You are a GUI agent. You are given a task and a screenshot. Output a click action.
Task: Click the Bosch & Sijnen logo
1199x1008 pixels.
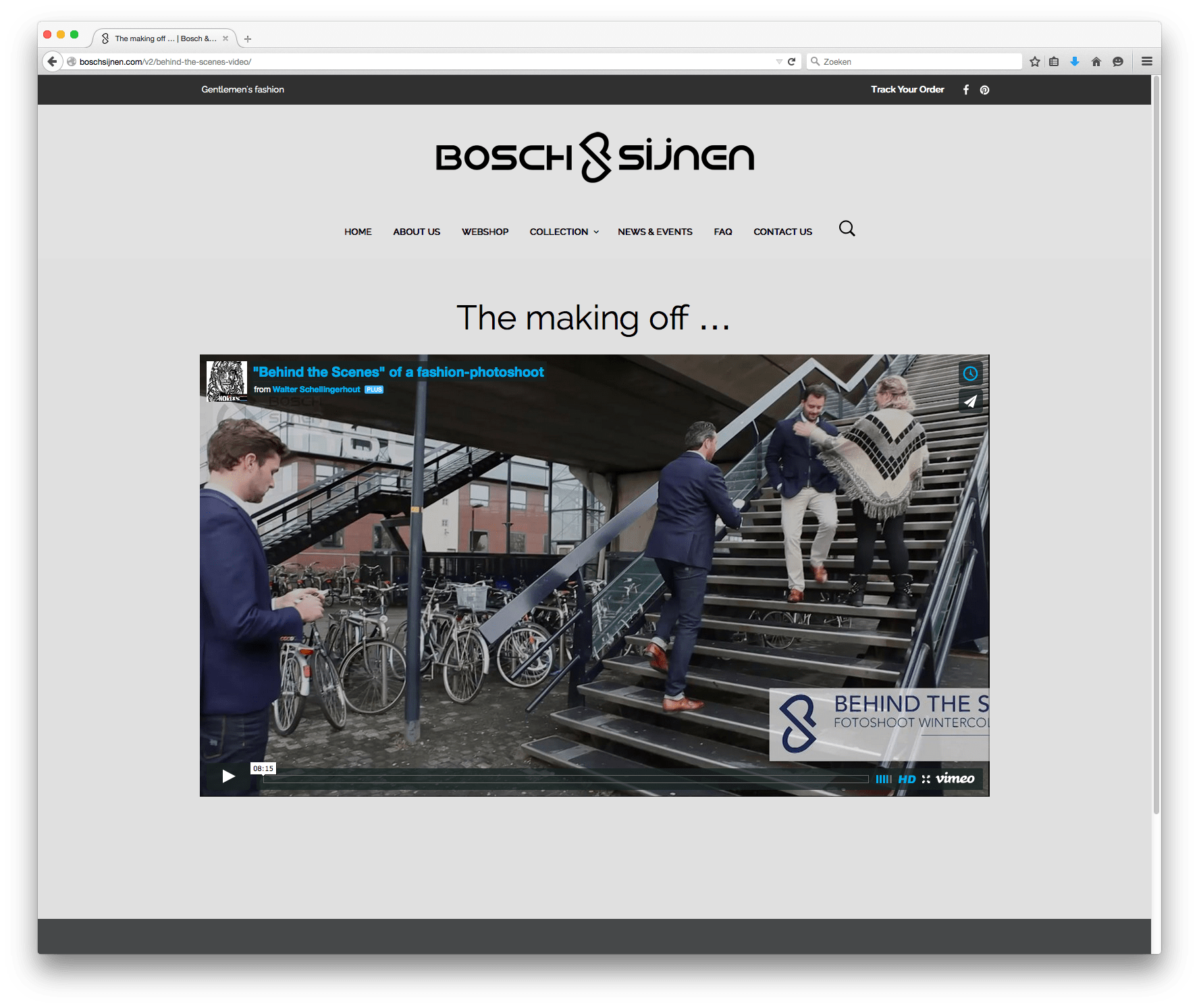pyautogui.click(x=595, y=157)
